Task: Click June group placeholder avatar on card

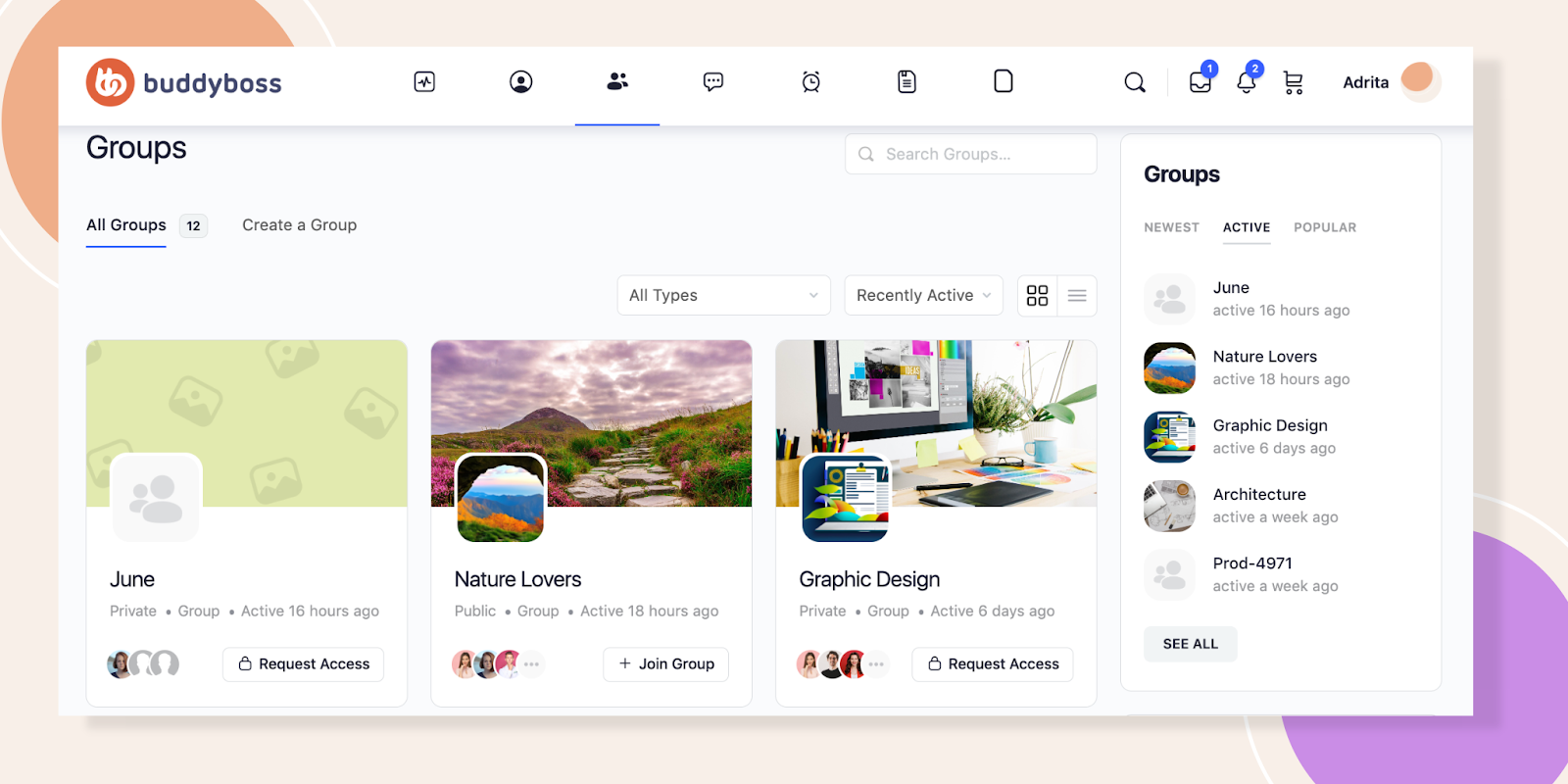Action: coord(157,499)
